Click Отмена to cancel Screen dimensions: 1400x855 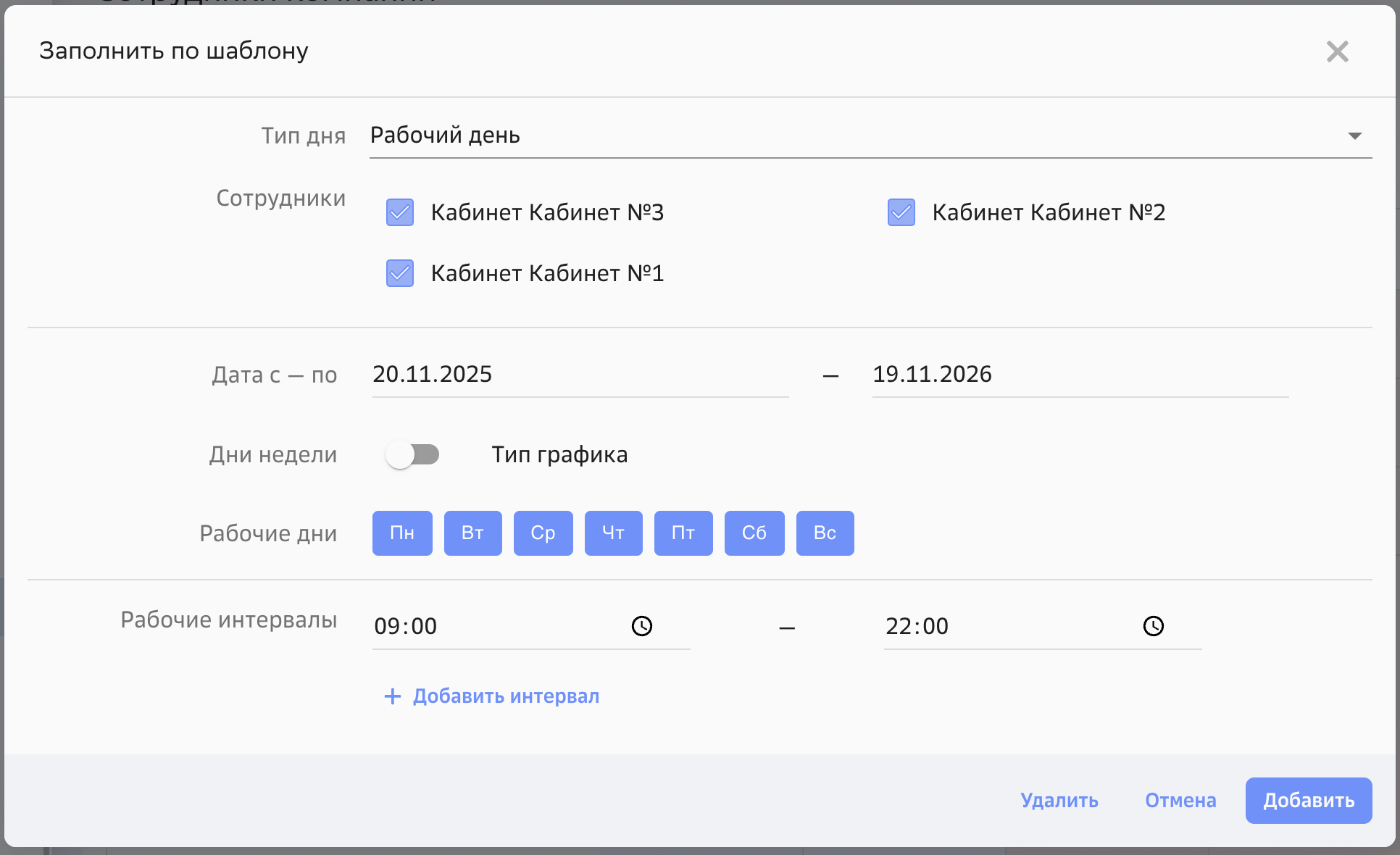[1180, 801]
